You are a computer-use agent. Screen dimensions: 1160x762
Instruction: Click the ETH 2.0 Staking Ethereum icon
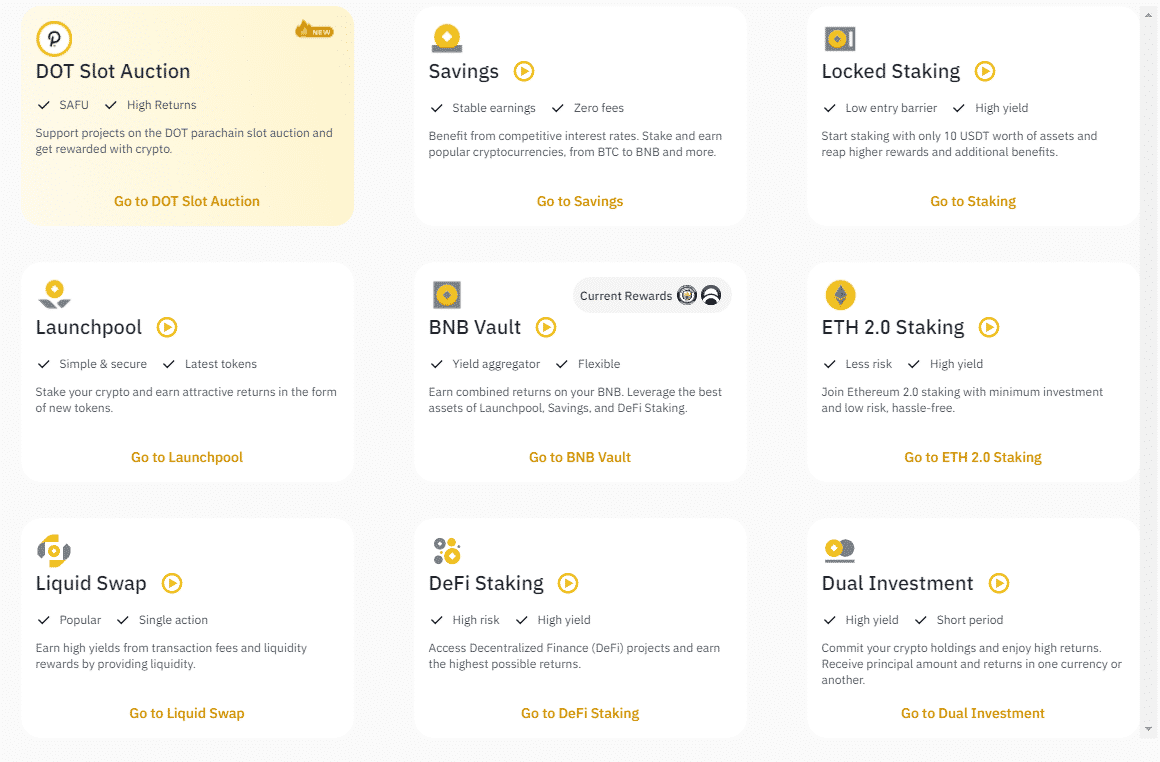pyautogui.click(x=840, y=295)
